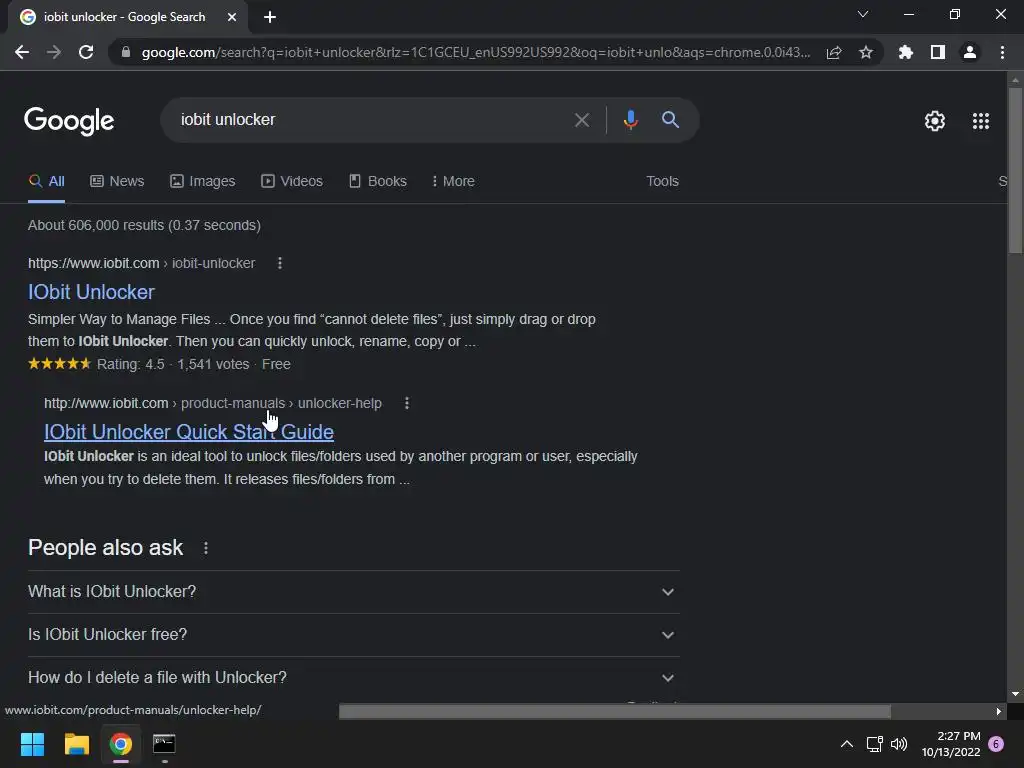Click the scroll down arrow
This screenshot has width=1024, height=768.
(x=1015, y=694)
